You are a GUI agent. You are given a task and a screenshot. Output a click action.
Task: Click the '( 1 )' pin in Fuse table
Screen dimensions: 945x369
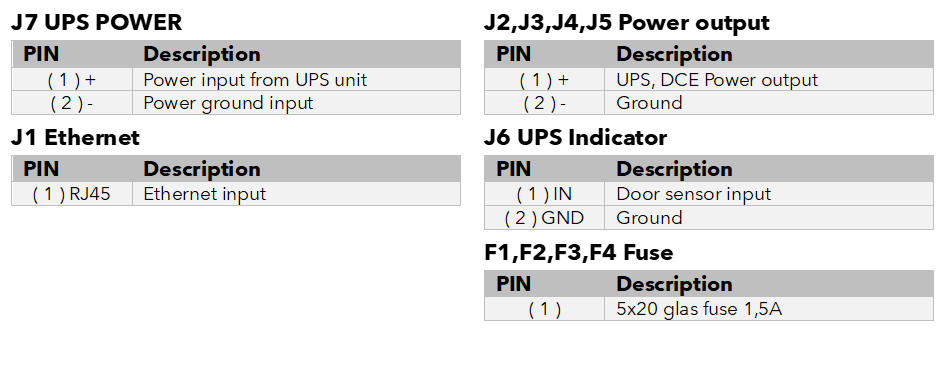544,309
